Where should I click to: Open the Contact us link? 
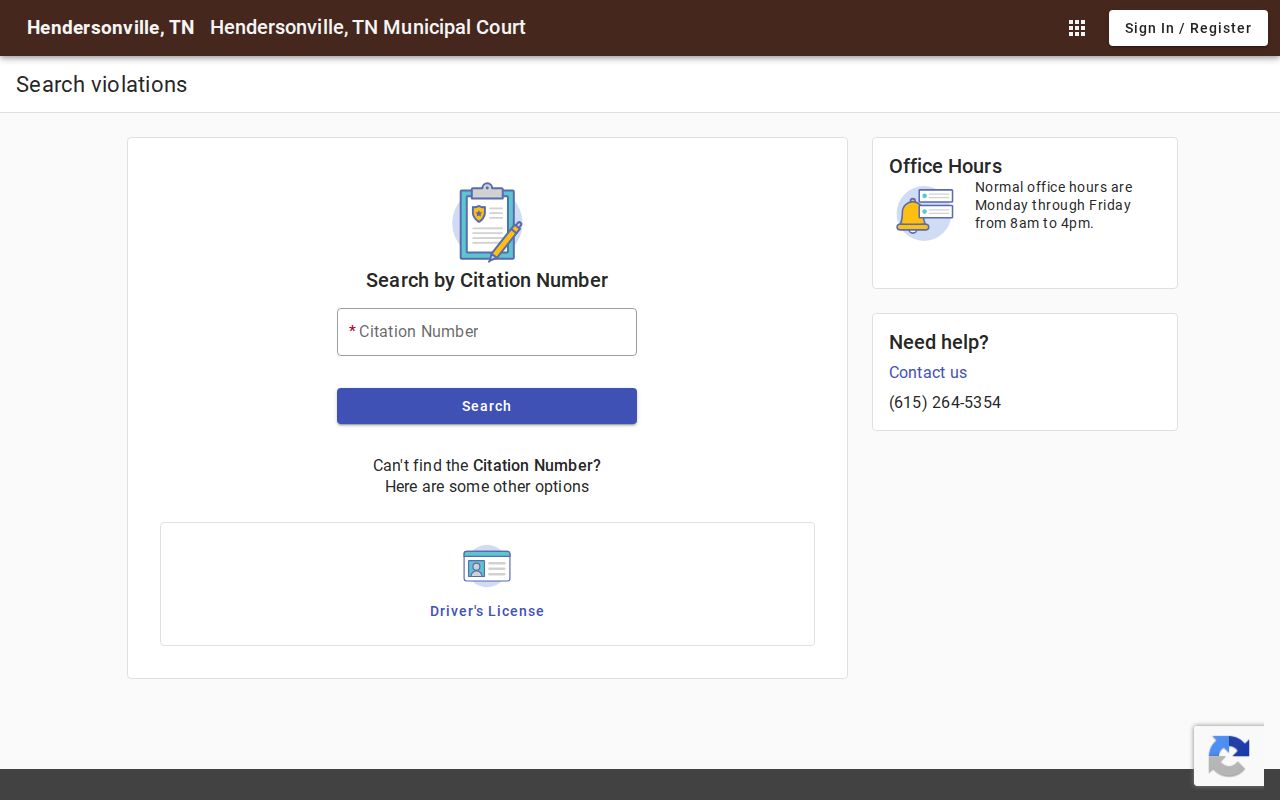click(928, 372)
